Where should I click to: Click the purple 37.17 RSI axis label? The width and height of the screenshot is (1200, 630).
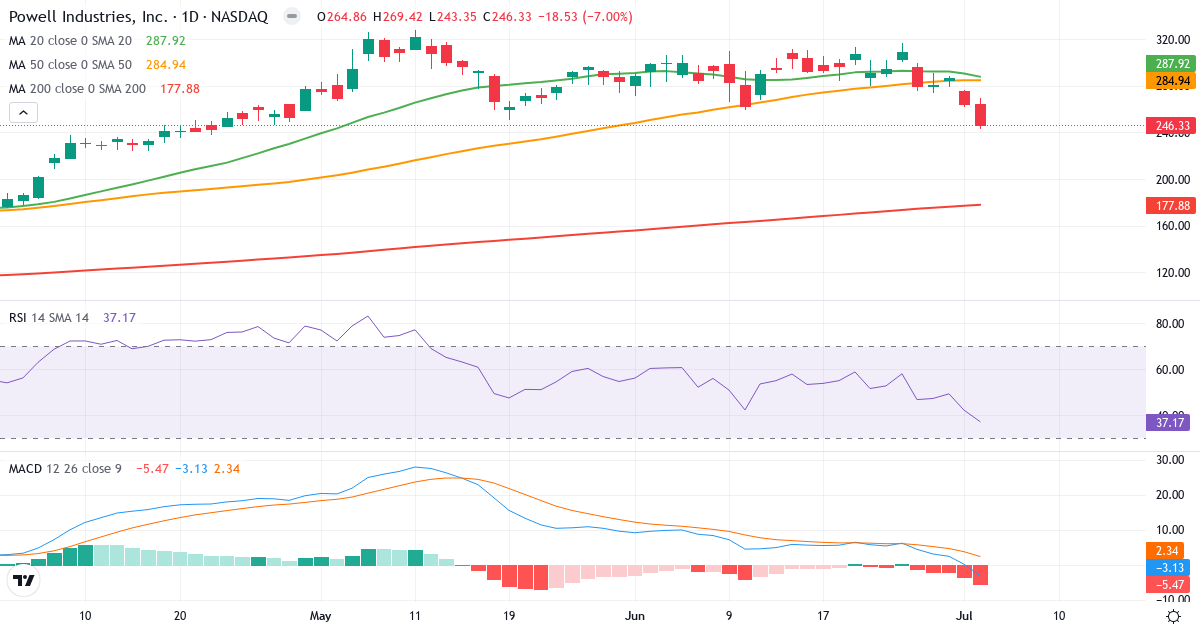click(1168, 423)
